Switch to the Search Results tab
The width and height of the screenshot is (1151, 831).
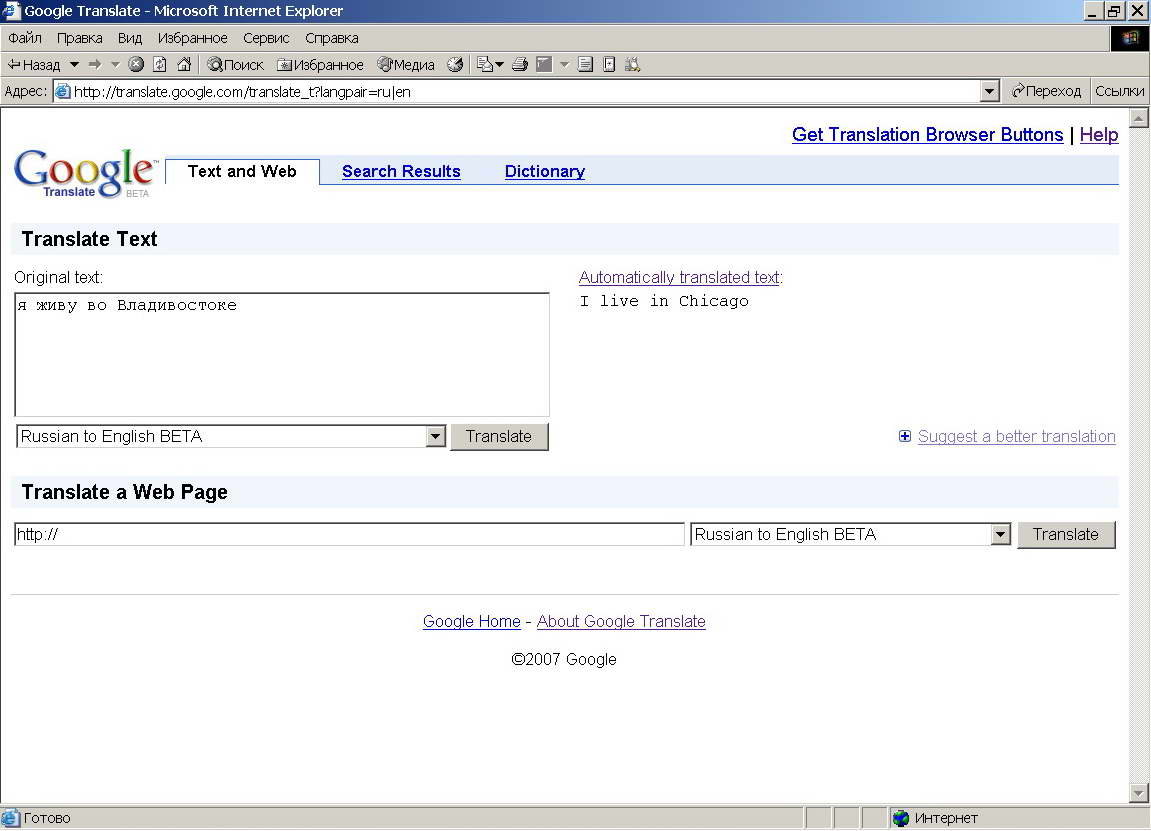pos(401,172)
